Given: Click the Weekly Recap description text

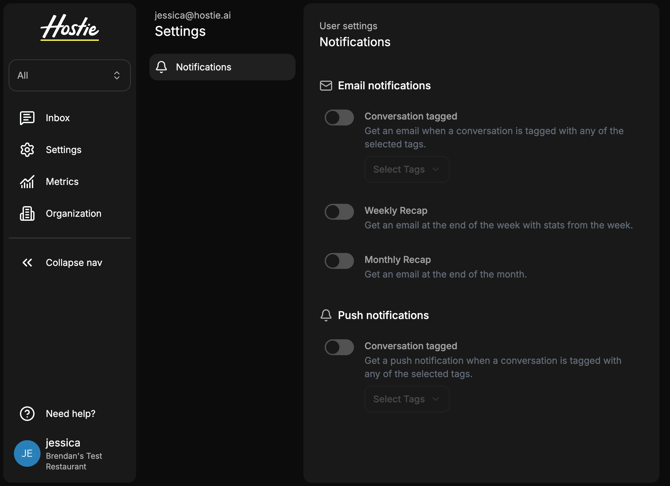Looking at the screenshot, I should click(x=499, y=225).
